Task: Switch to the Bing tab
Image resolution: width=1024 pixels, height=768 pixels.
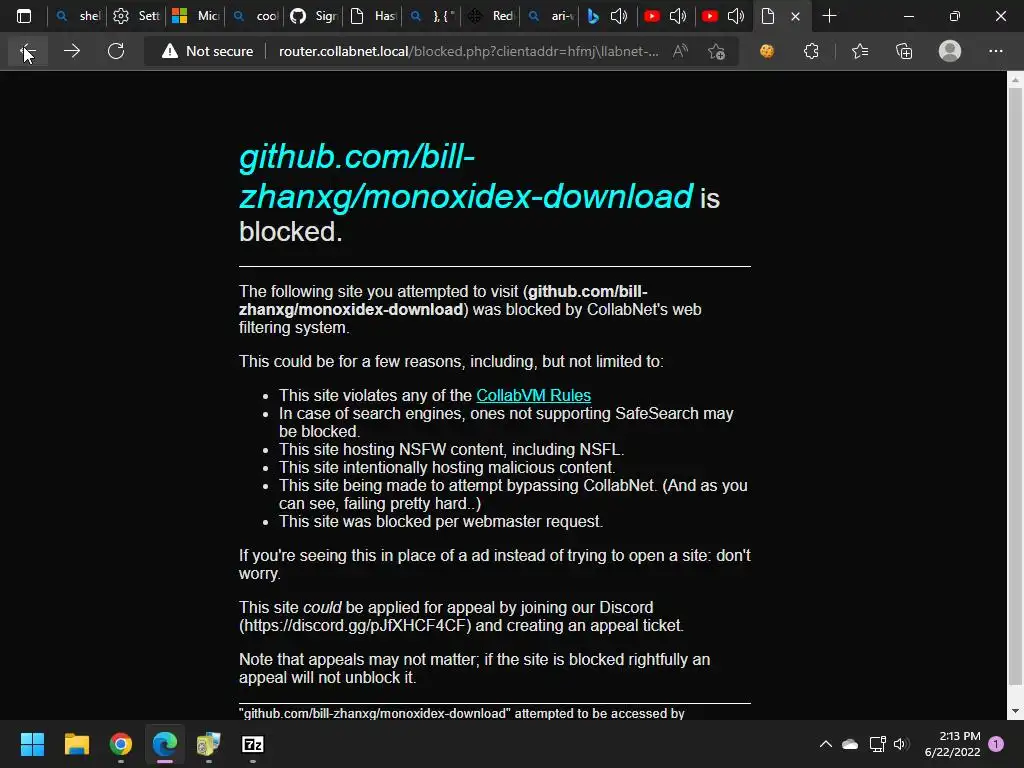Action: 593,16
